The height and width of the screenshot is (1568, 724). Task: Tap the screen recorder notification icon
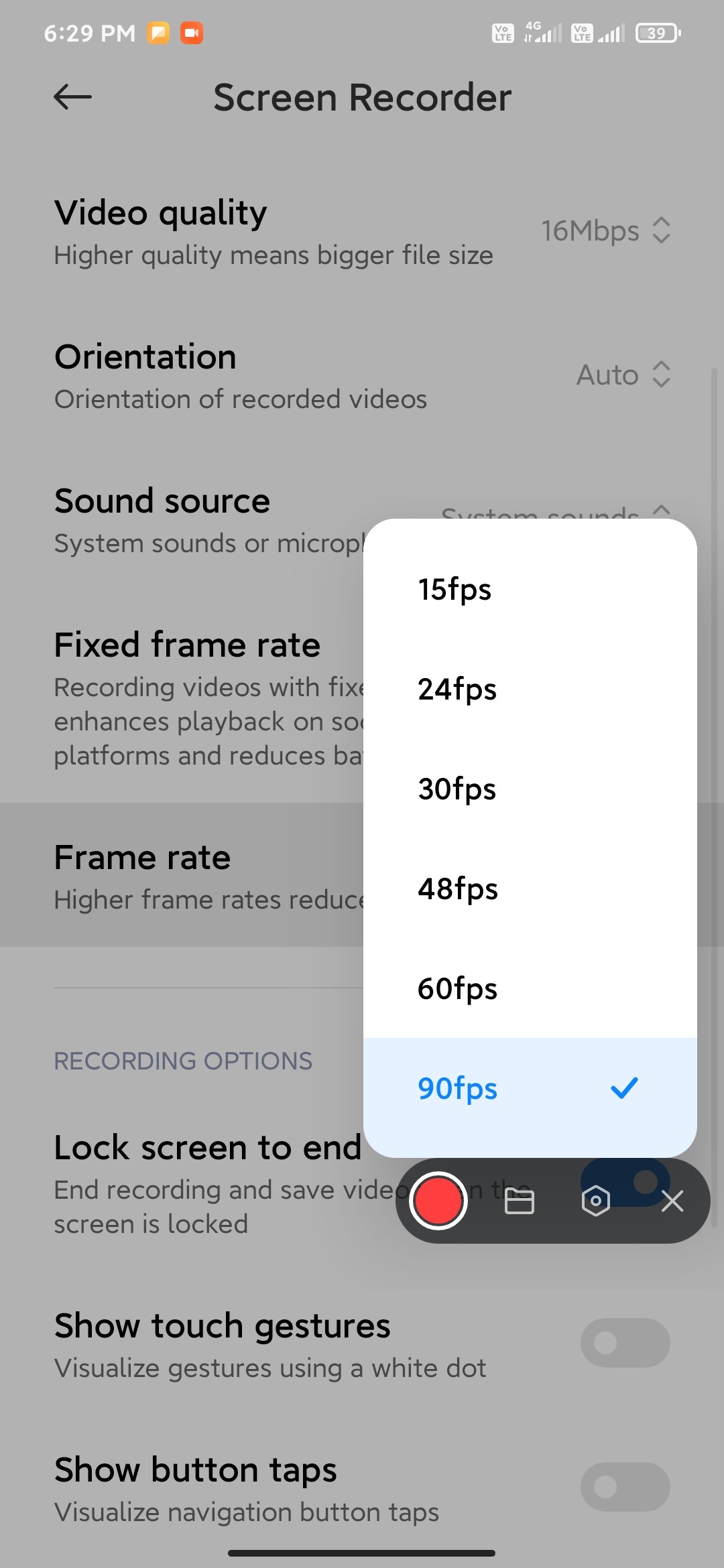tap(192, 33)
